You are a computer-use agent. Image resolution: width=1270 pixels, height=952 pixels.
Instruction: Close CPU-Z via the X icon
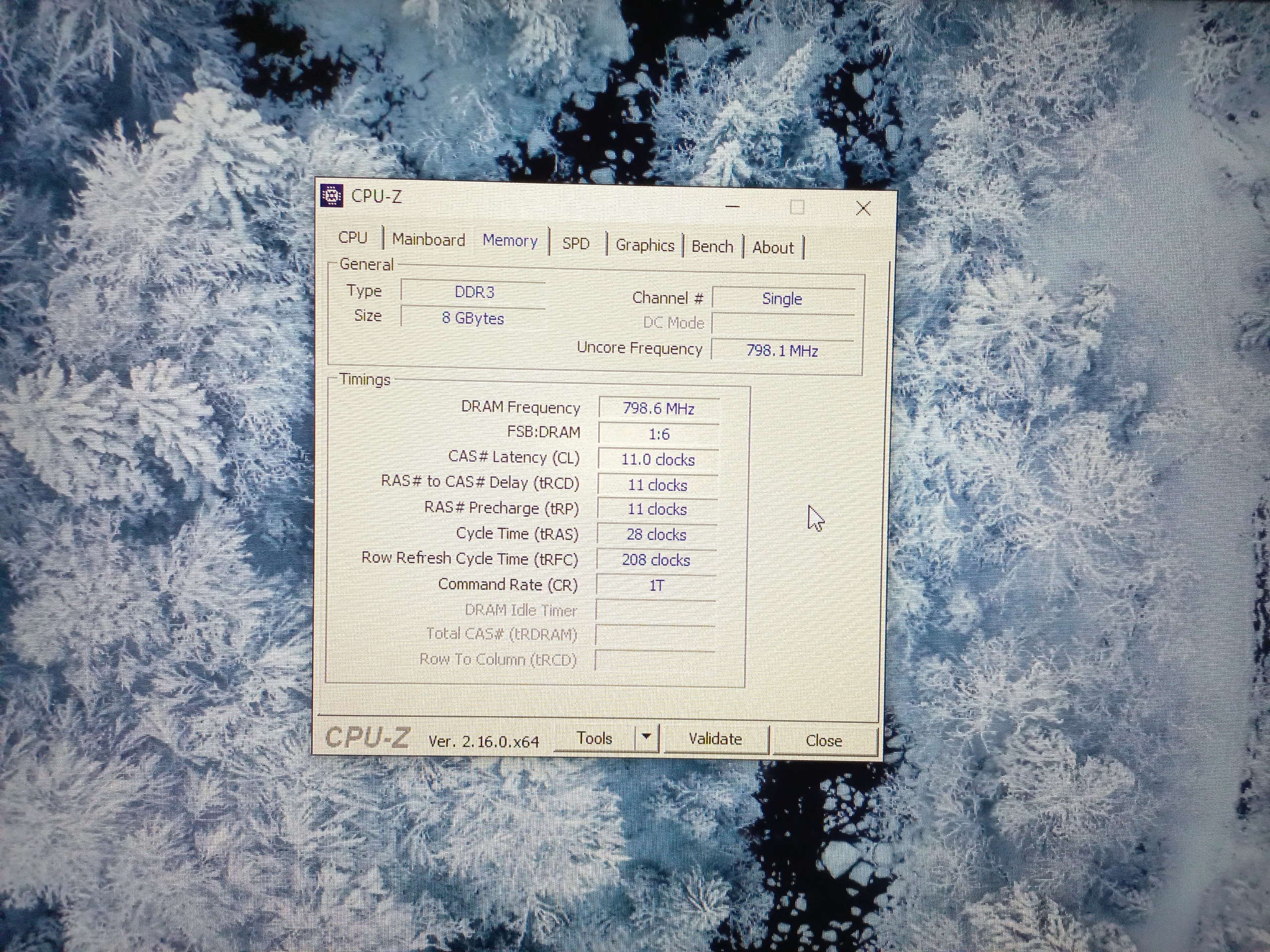pyautogui.click(x=863, y=208)
